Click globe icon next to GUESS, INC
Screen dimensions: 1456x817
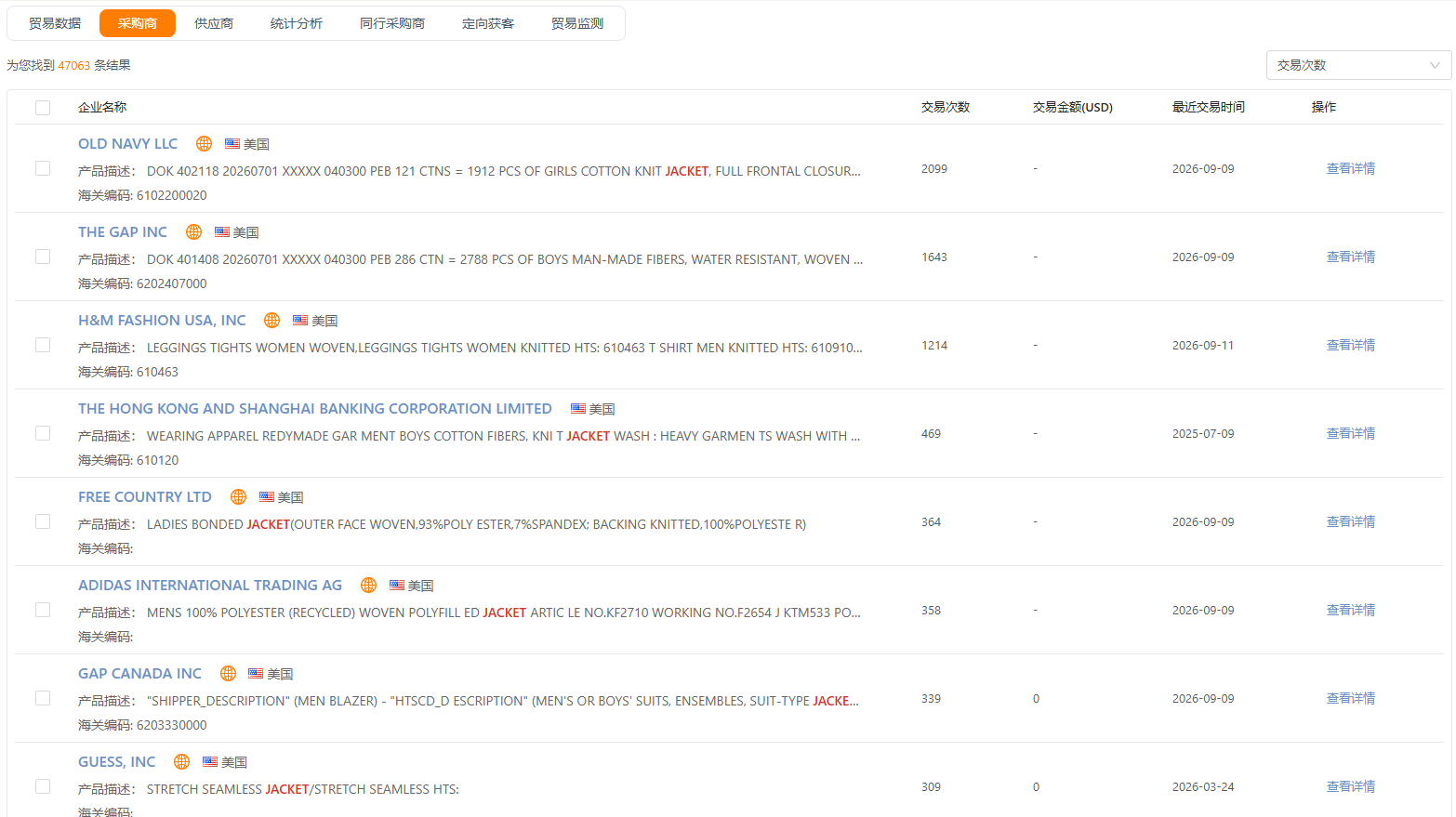point(181,761)
